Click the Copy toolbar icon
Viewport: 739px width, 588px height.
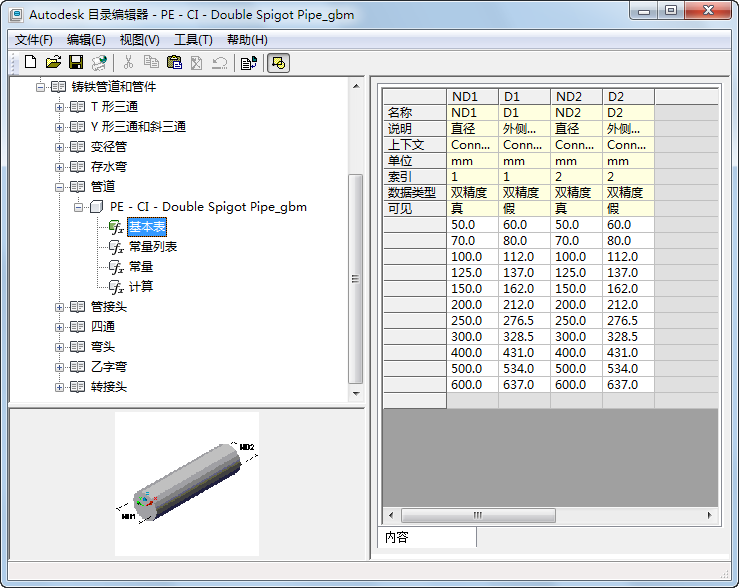coord(151,62)
